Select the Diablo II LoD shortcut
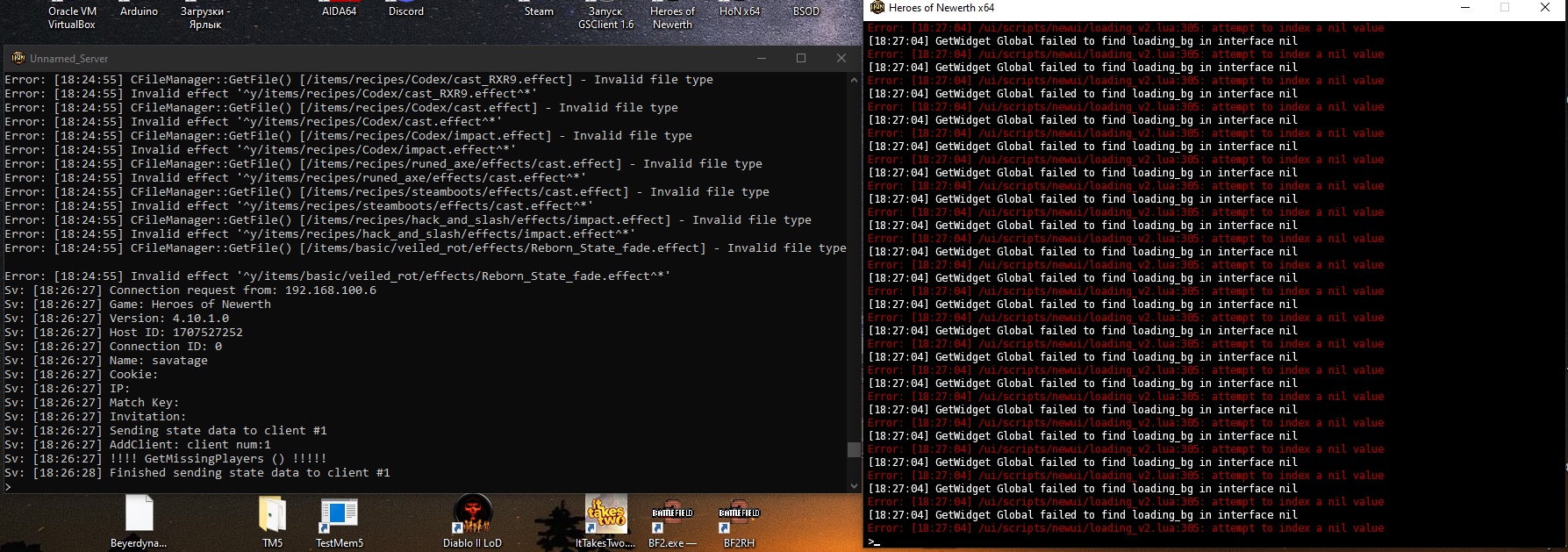The height and width of the screenshot is (552, 1568). (x=472, y=521)
